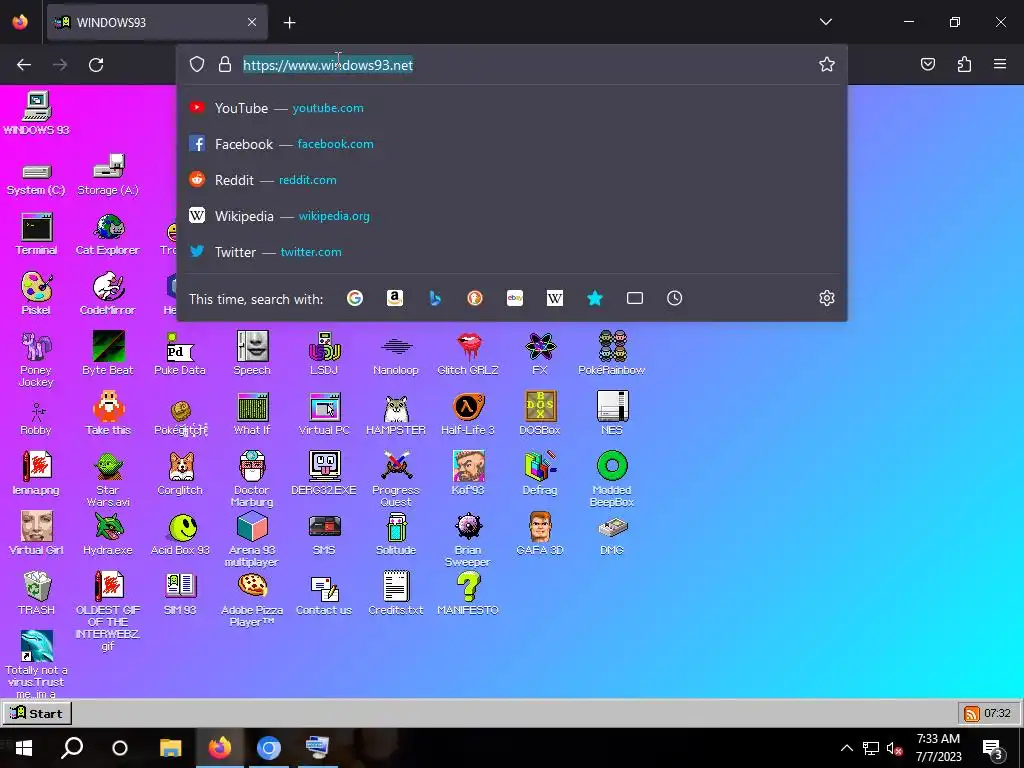Screen dimensions: 1024x768
Task: Search only in bookmarks star icon
Action: [x=594, y=298]
